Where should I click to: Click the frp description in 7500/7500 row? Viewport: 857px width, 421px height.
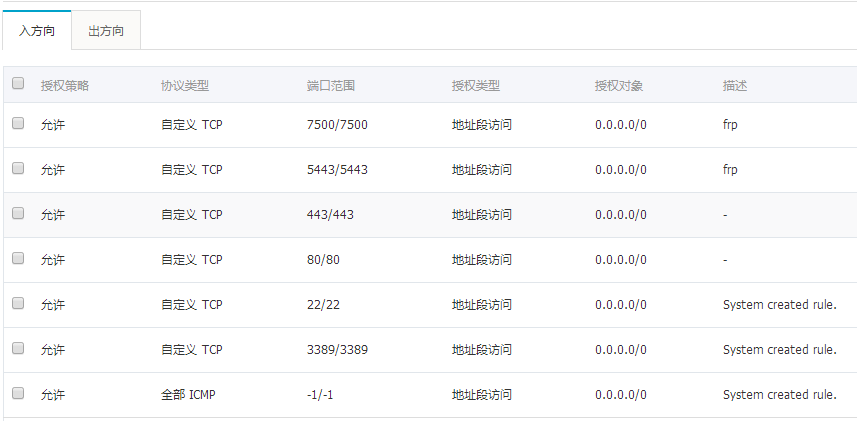[730, 125]
